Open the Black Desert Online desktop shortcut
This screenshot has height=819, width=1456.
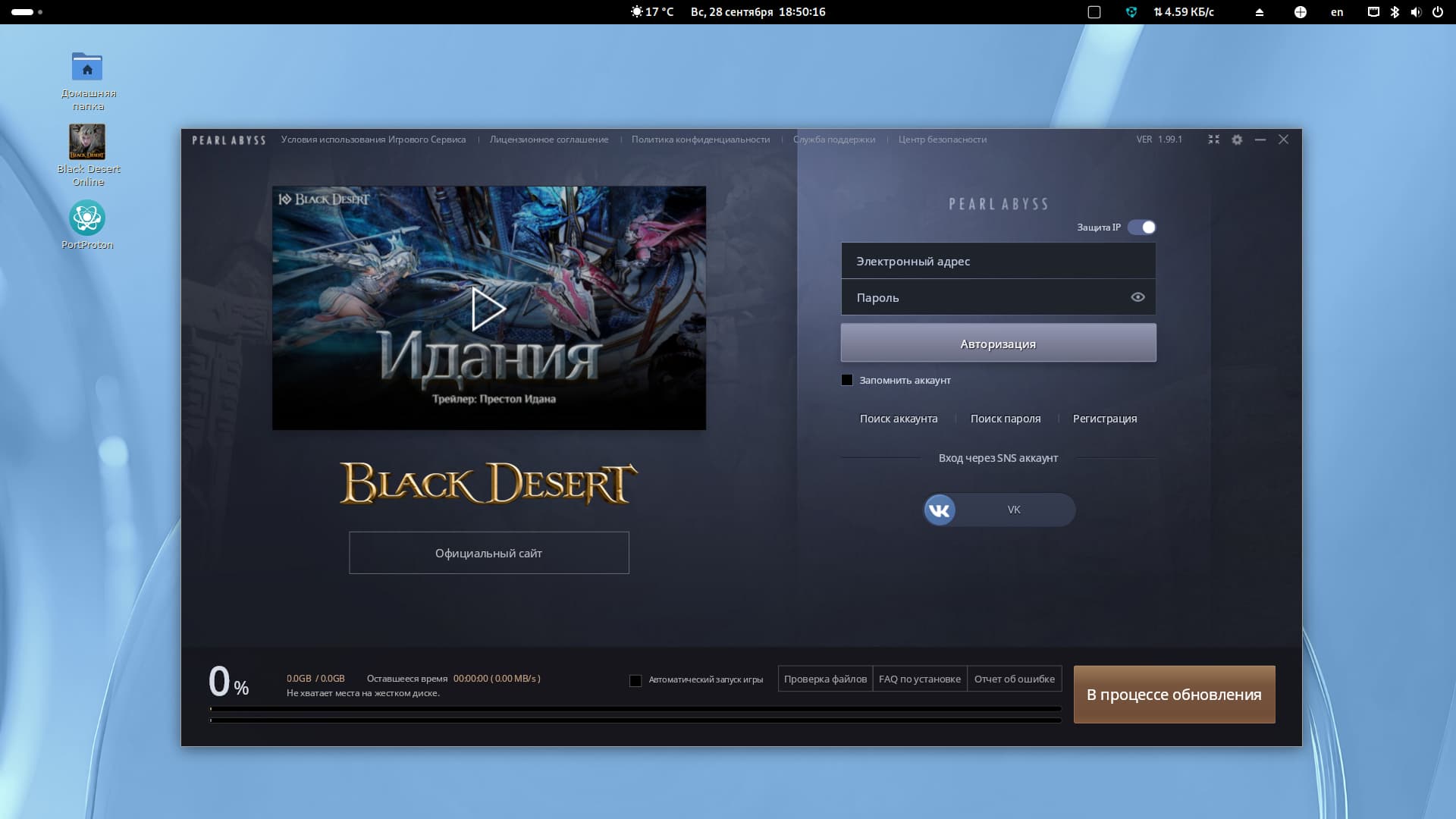[87, 143]
